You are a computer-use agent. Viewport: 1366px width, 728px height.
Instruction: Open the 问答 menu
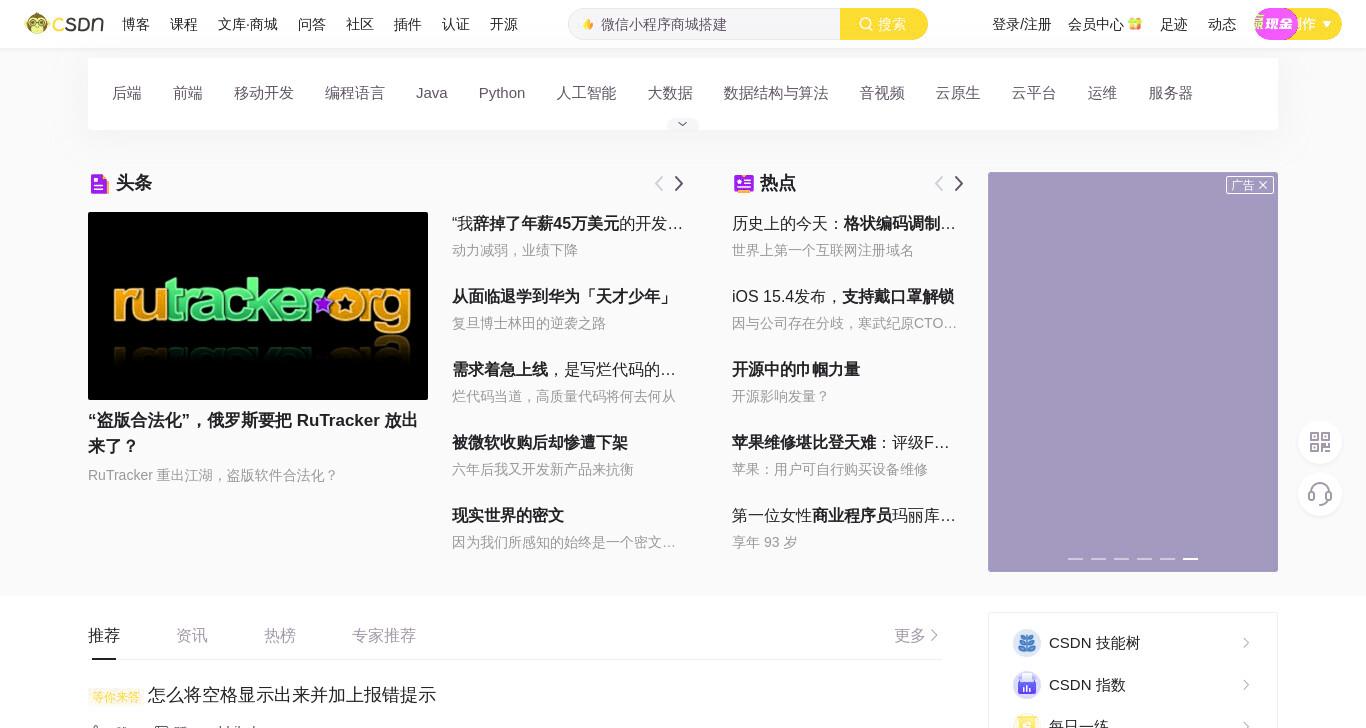pyautogui.click(x=312, y=24)
